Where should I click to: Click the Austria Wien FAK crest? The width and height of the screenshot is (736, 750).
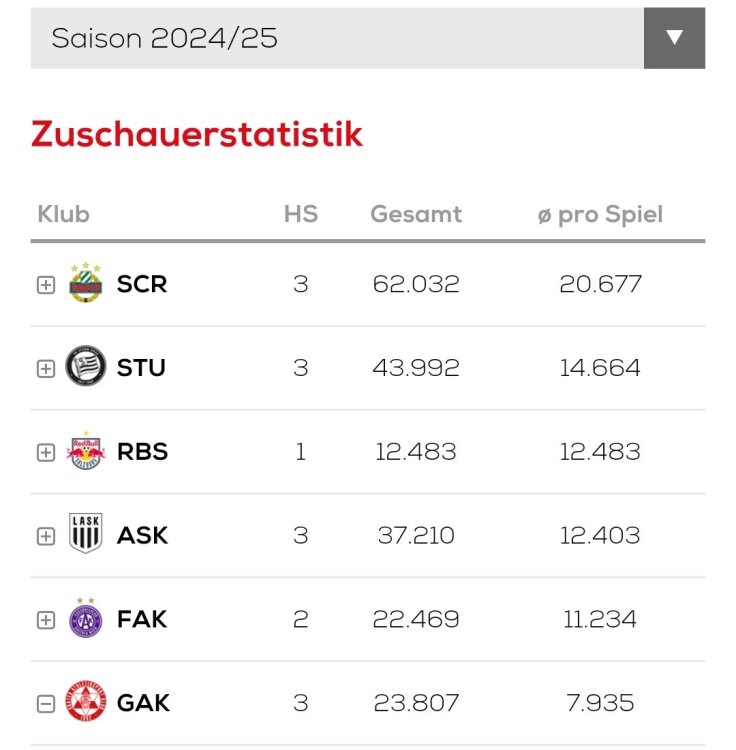click(x=85, y=619)
